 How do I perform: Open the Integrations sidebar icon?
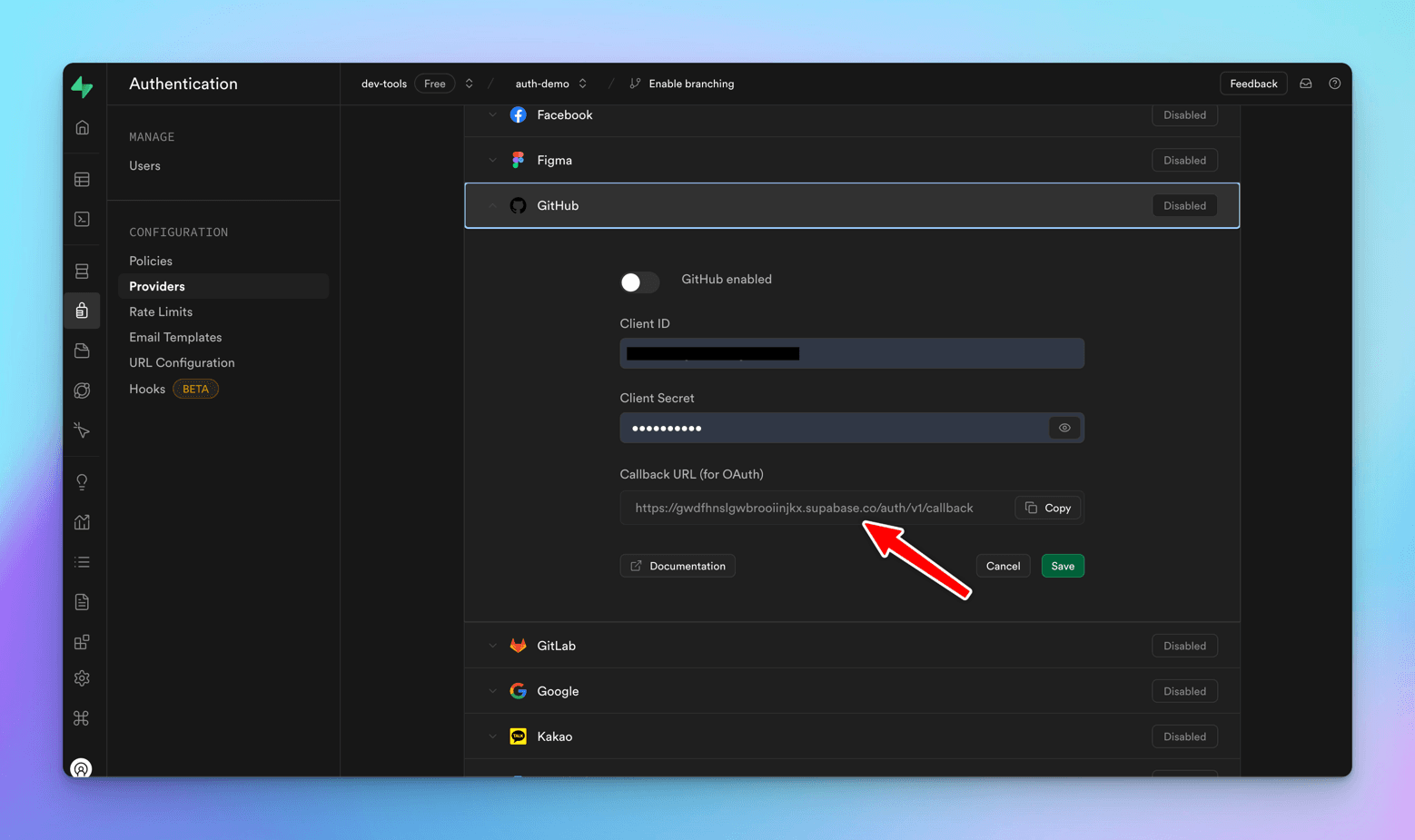82,642
